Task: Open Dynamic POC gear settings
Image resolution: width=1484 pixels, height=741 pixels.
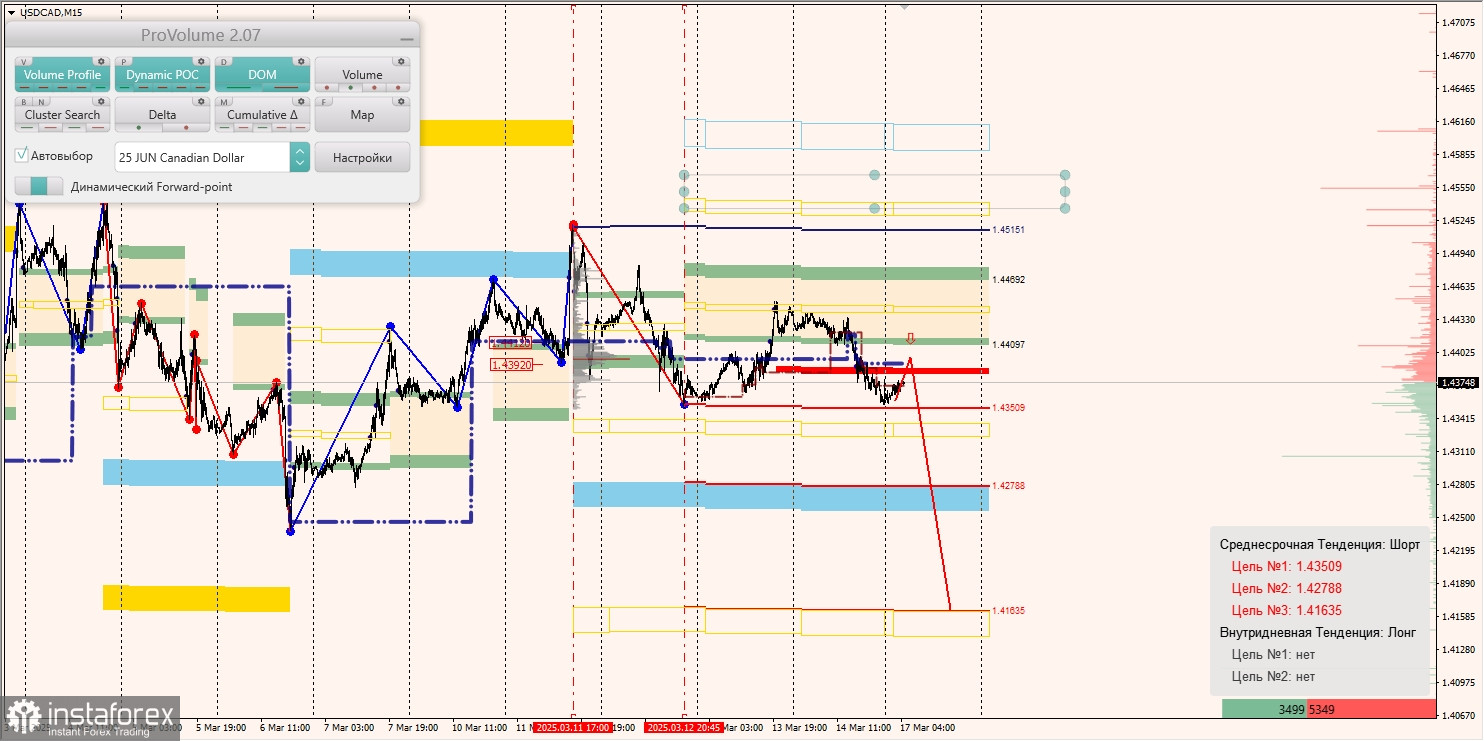Action: 201,62
